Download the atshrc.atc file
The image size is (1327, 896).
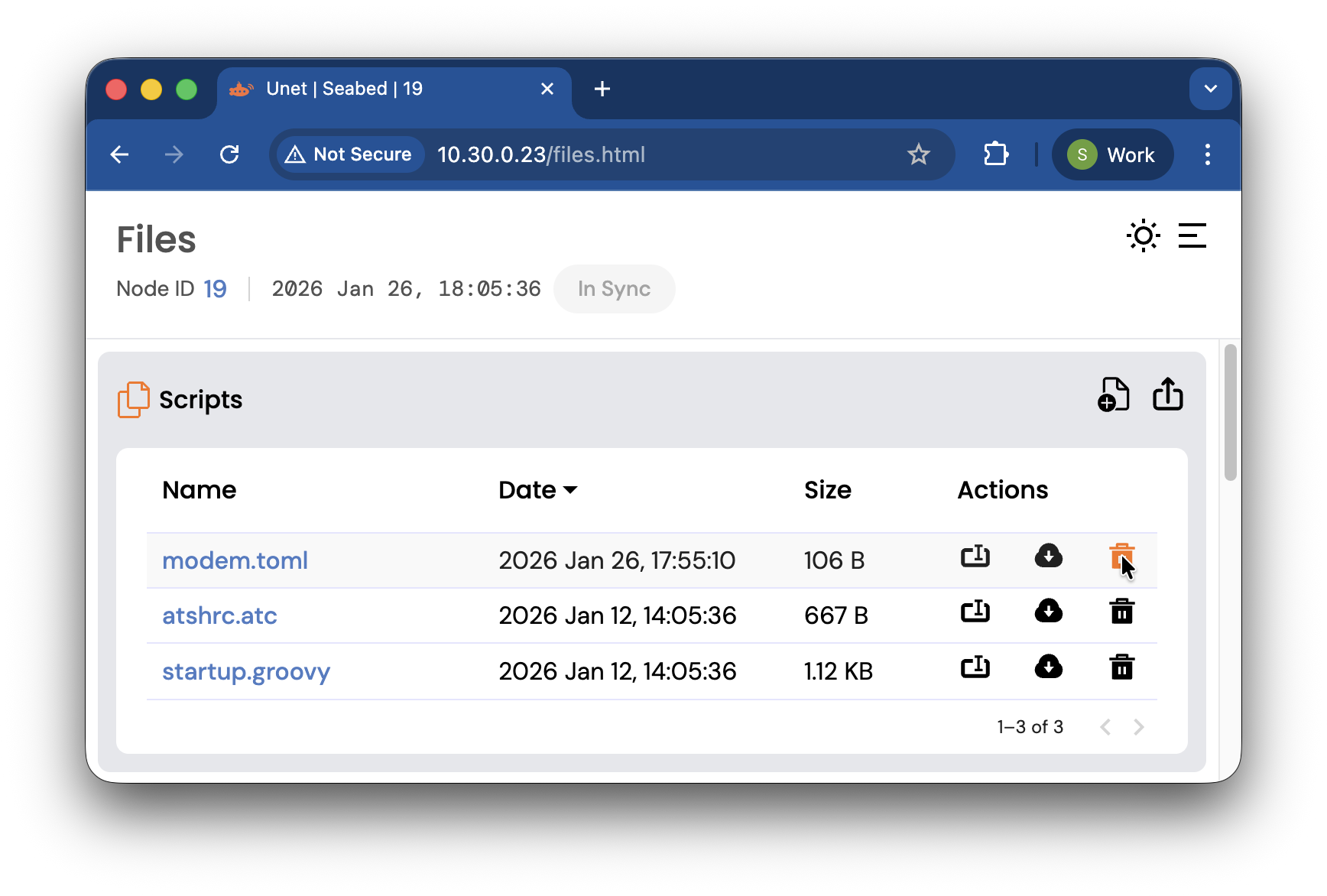pyautogui.click(x=1048, y=612)
